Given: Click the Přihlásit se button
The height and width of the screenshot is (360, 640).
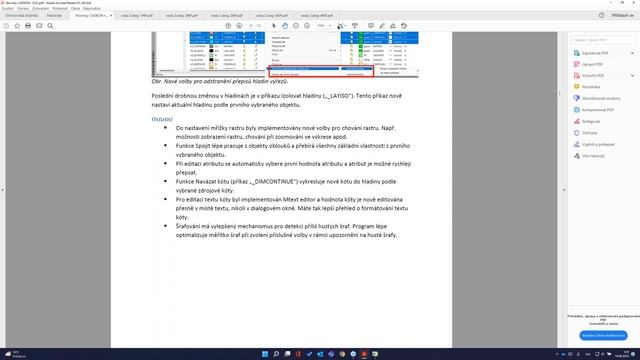Looking at the screenshot, I should click(622, 16).
